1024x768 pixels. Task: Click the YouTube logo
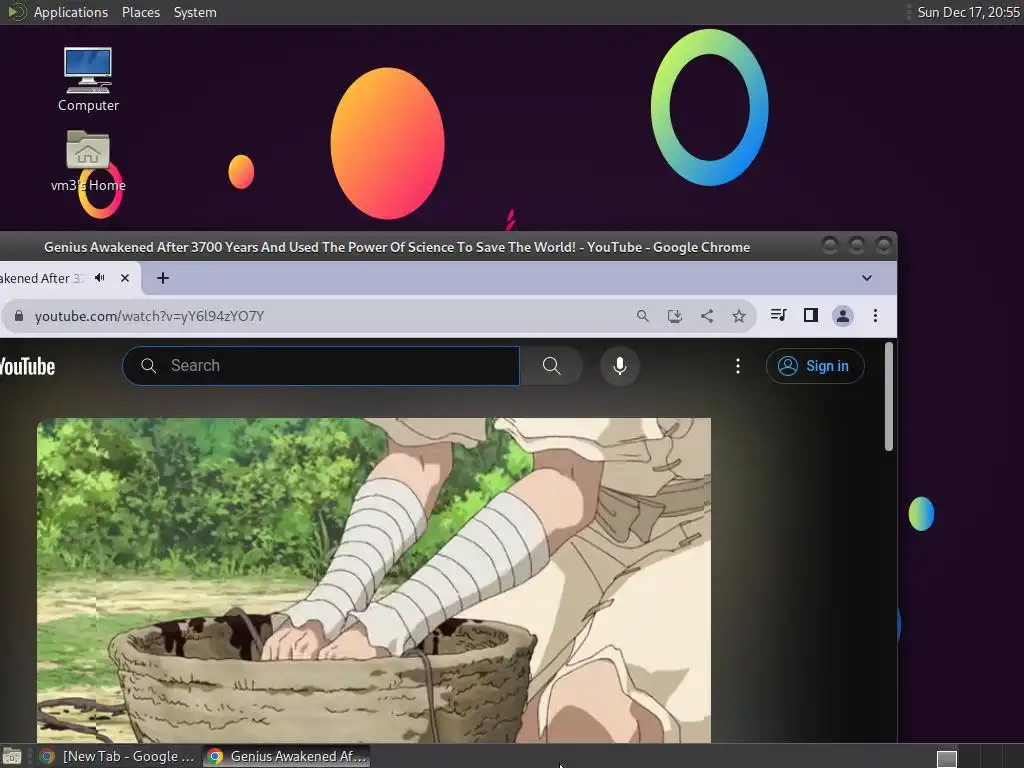[27, 366]
